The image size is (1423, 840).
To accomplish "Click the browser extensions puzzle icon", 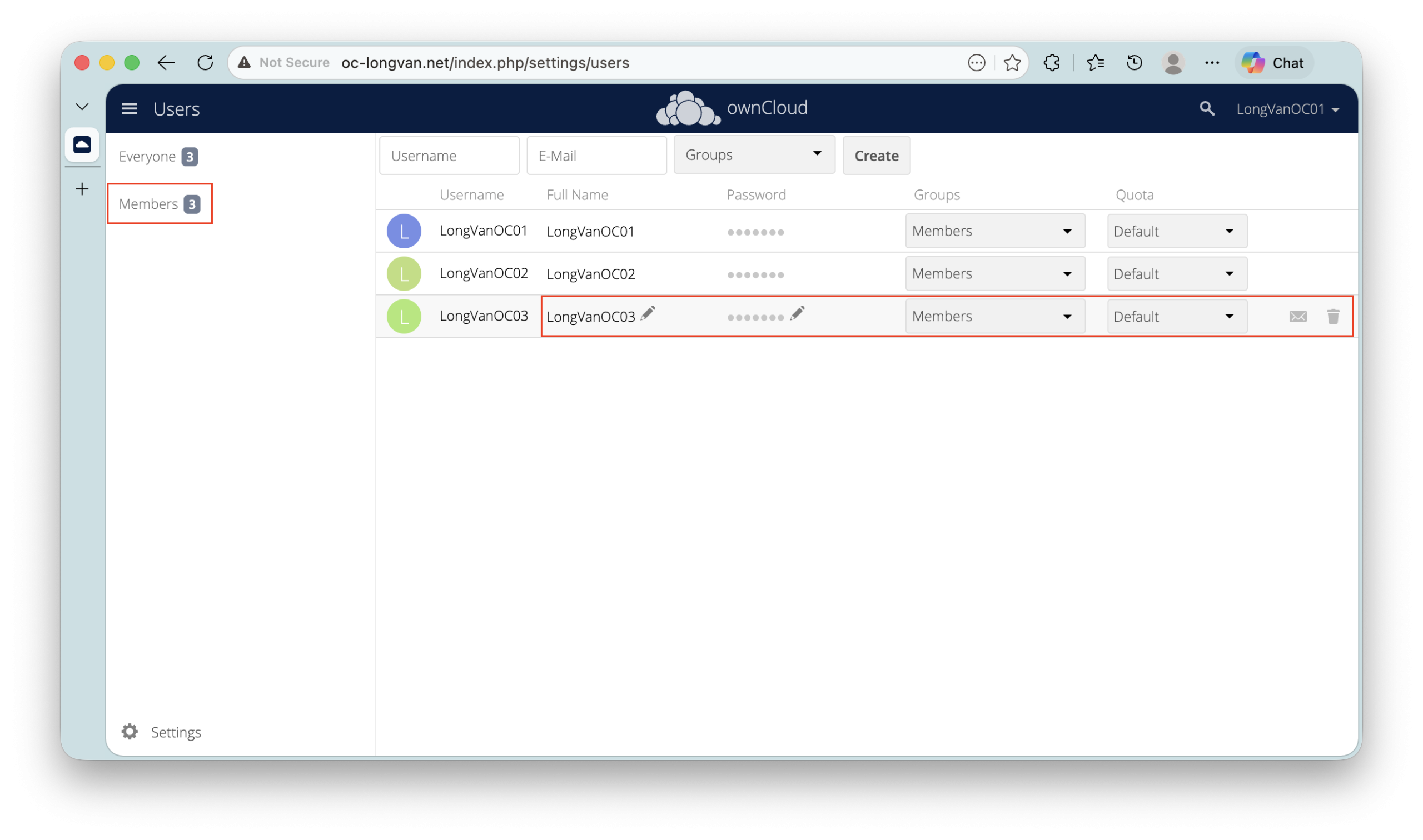I will tap(1052, 63).
